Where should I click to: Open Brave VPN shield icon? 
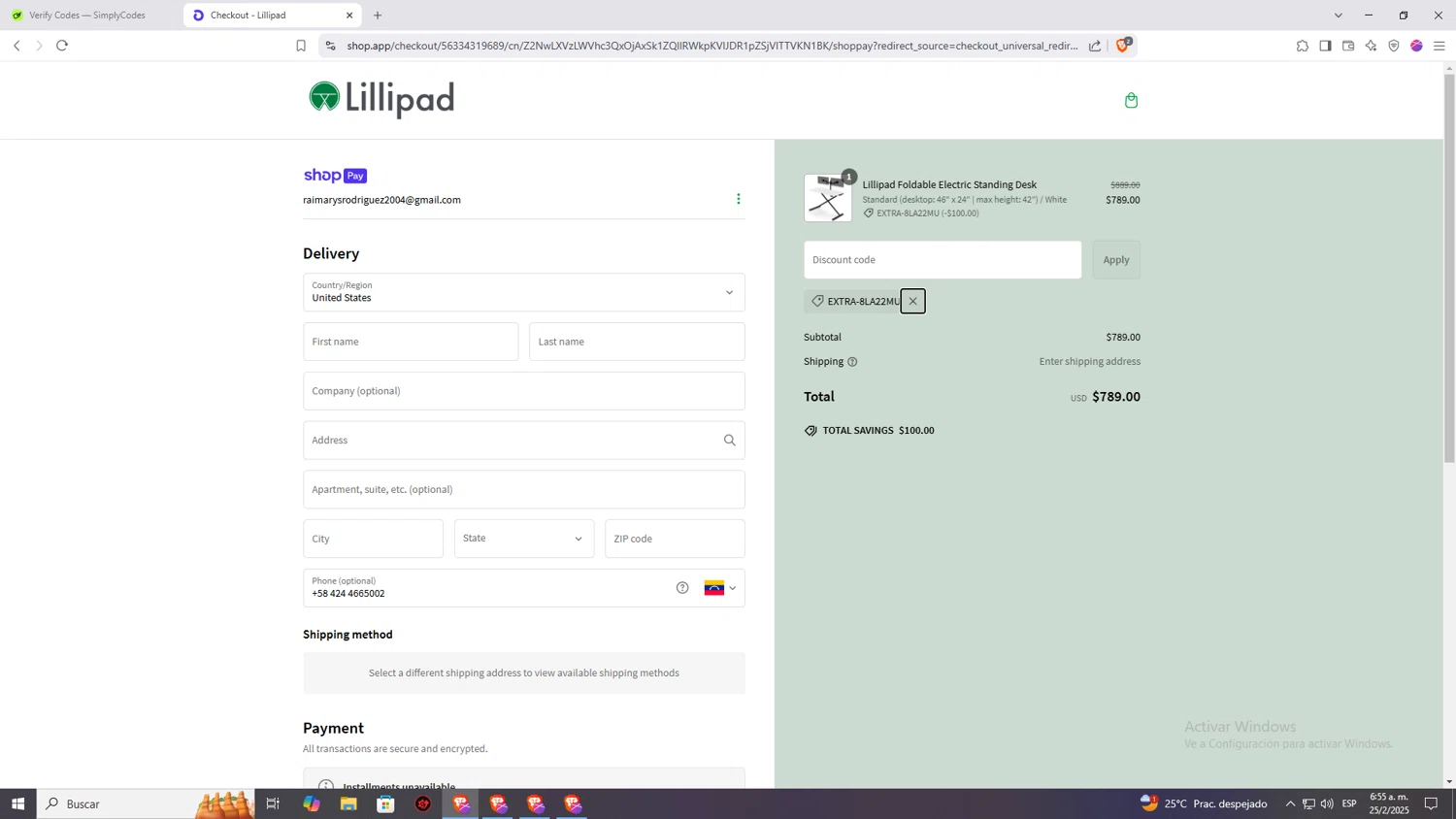1394,46
